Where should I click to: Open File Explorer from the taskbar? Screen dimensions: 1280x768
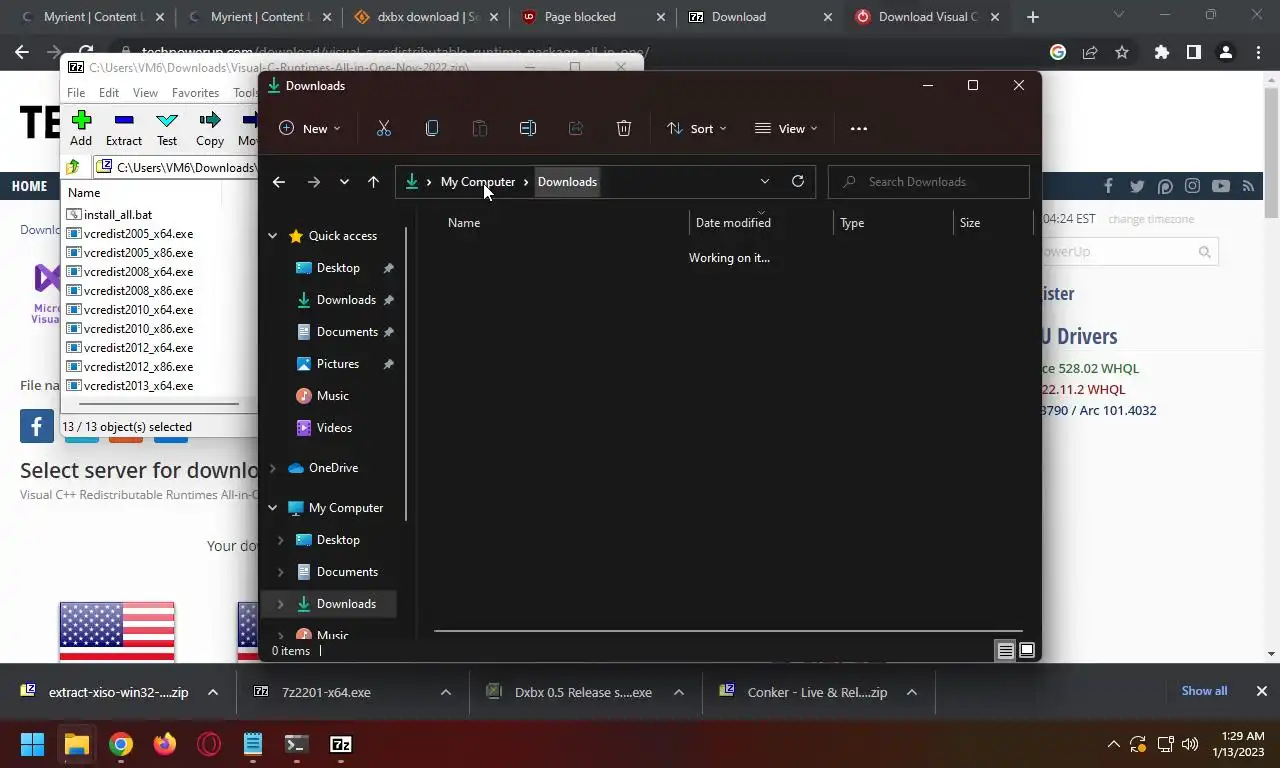(76, 744)
